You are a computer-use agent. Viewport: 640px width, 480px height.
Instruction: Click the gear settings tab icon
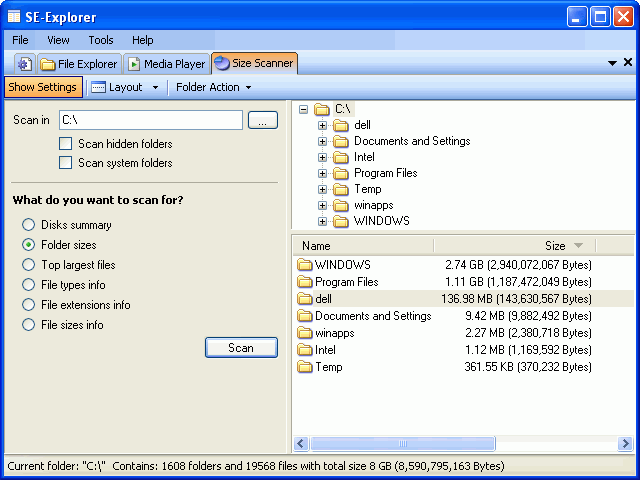tap(25, 64)
